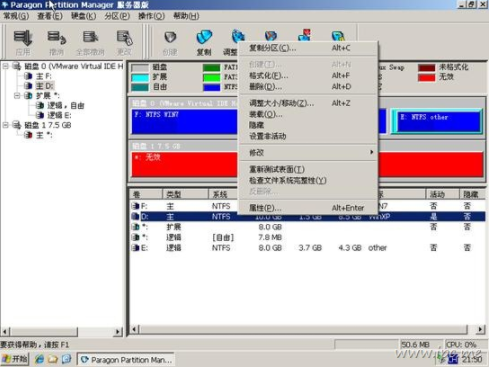Screen dimensions: 493x371
Task: Click the blue-and-red toolbar icon above the menu
Action: [x=305, y=35]
